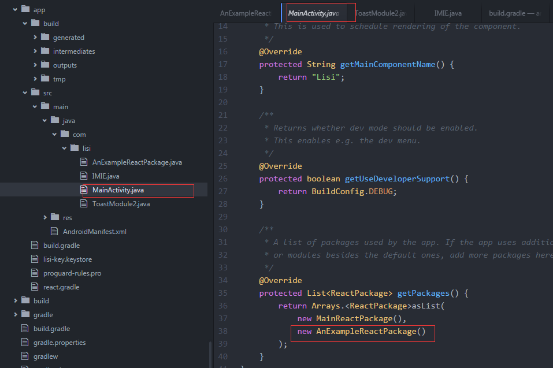
Task: Click BuildConfig.DEBUG in the code
Action: pyautogui.click(x=352, y=192)
